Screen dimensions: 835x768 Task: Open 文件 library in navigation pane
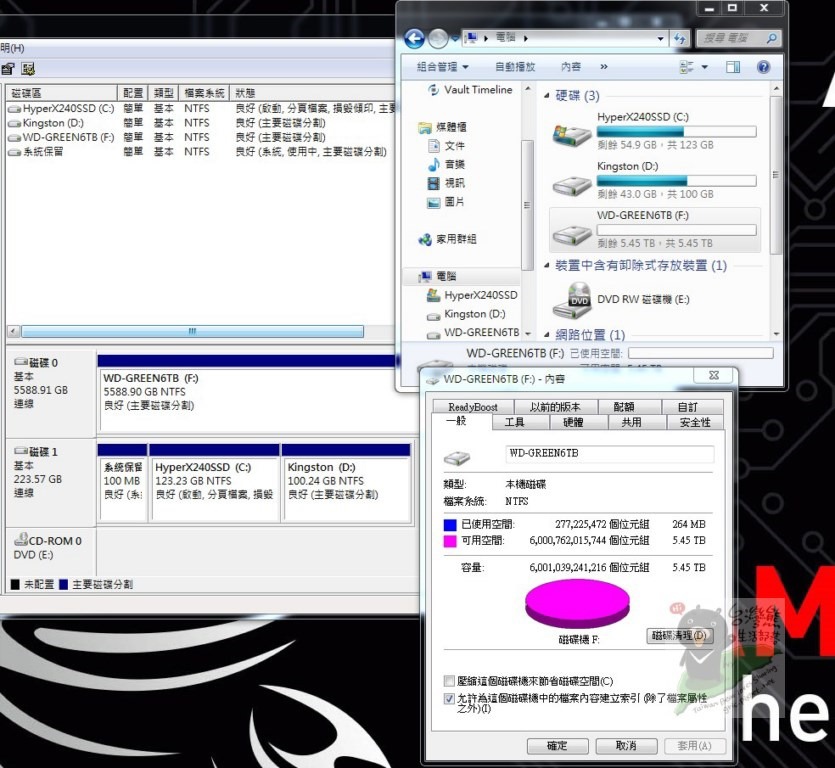point(447,145)
